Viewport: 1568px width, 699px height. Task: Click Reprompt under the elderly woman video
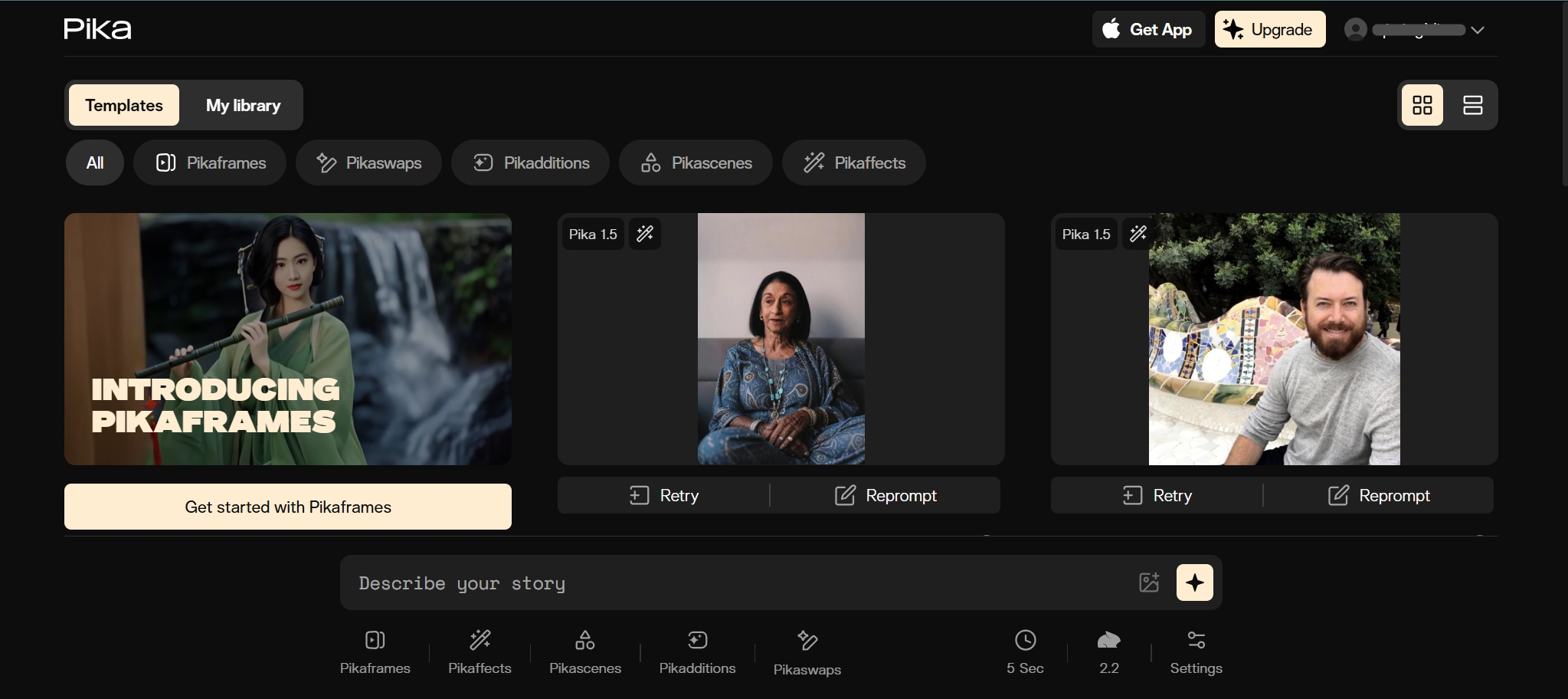pos(885,496)
